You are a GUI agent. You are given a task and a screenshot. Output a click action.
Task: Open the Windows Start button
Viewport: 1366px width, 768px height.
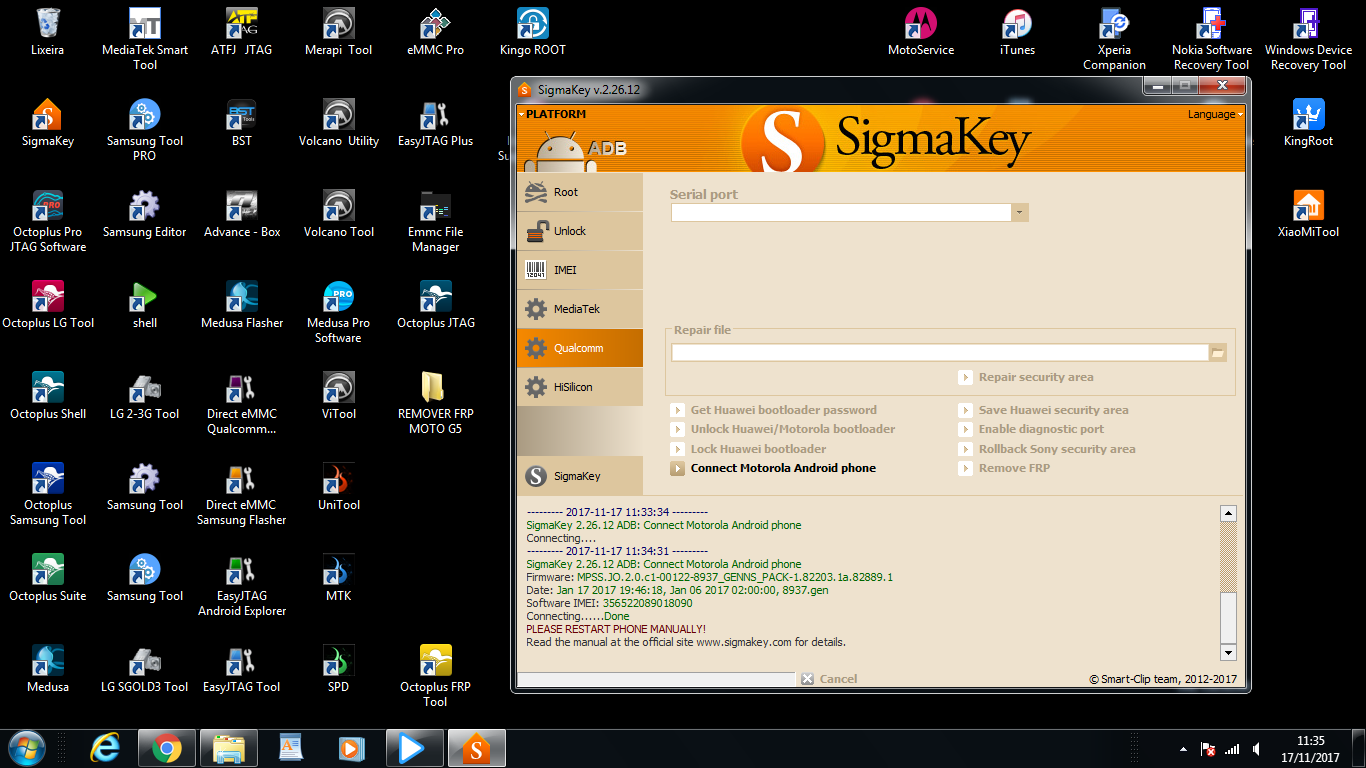[x=27, y=748]
